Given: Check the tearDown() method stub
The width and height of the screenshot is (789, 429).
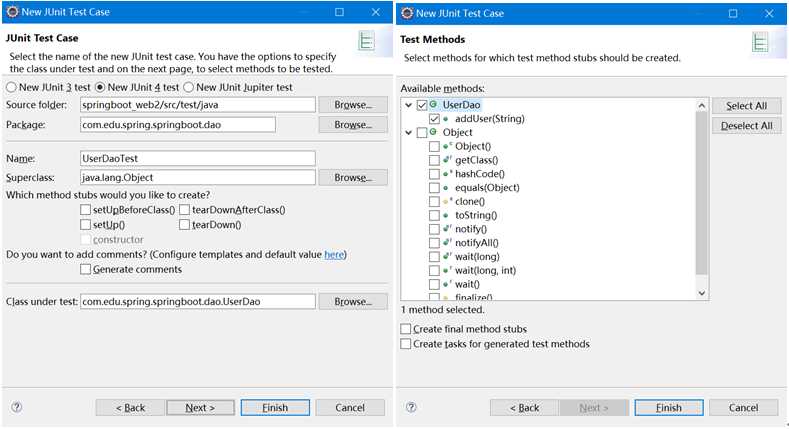Looking at the screenshot, I should pyautogui.click(x=185, y=224).
